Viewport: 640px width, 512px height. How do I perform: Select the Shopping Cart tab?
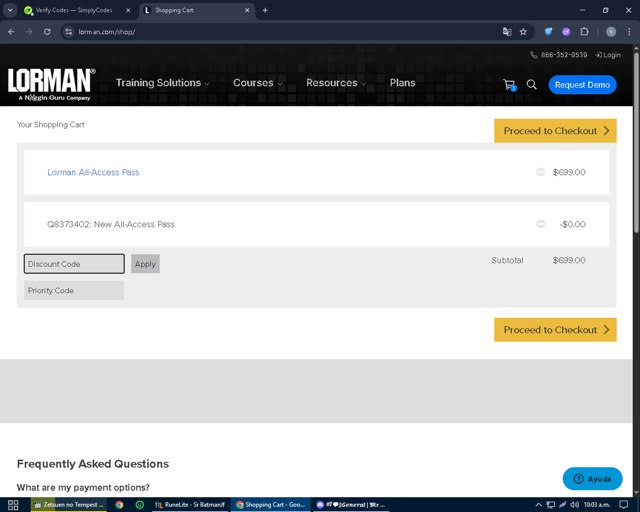pyautogui.click(x=197, y=10)
